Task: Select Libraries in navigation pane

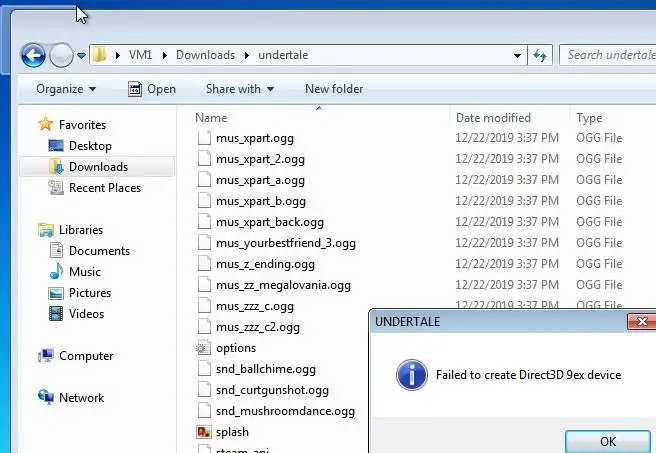Action: coord(81,230)
